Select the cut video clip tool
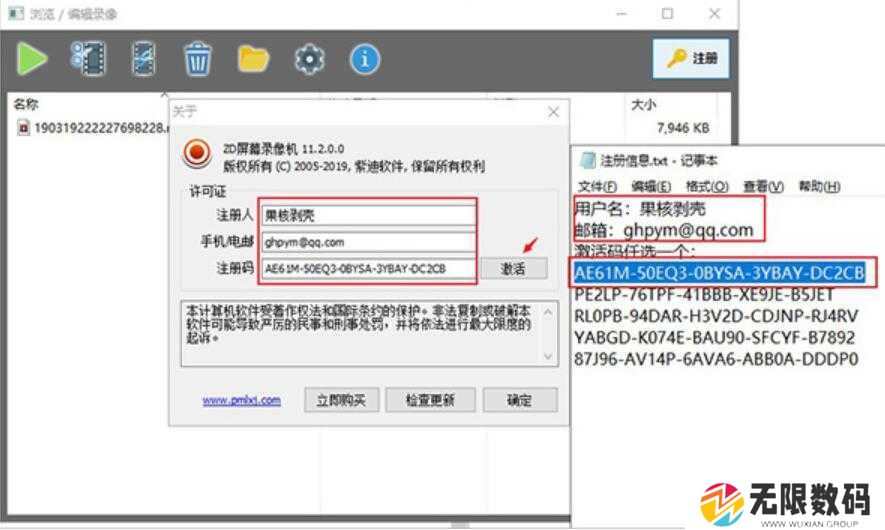The image size is (885, 530). 143,58
